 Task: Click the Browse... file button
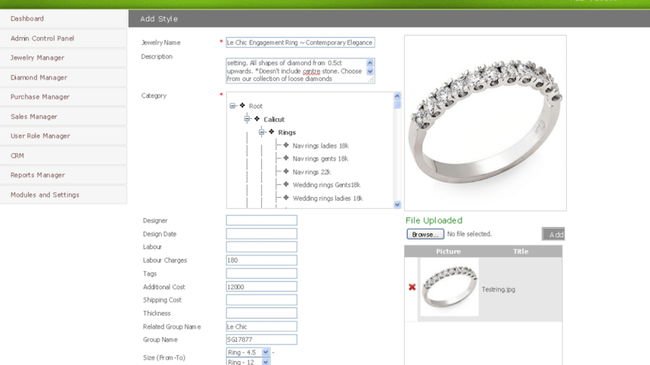point(425,234)
